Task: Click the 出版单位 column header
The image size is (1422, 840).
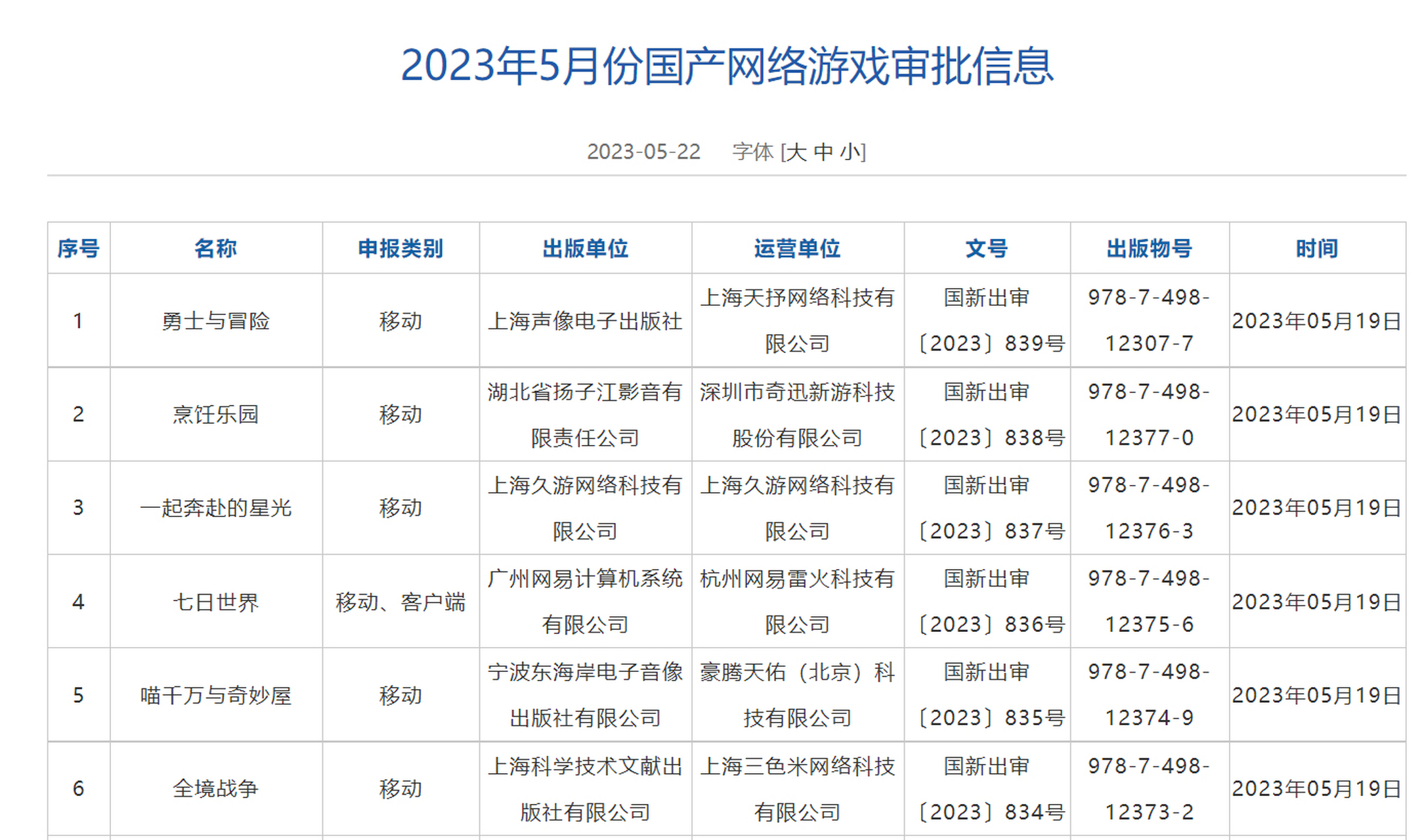Action: pyautogui.click(x=585, y=249)
